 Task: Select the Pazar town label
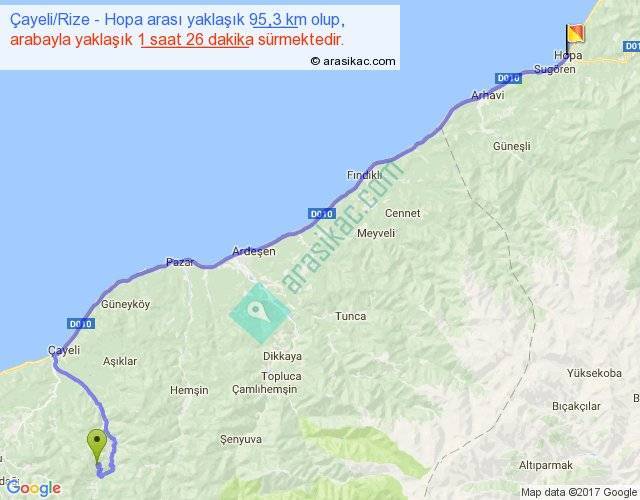tap(178, 262)
